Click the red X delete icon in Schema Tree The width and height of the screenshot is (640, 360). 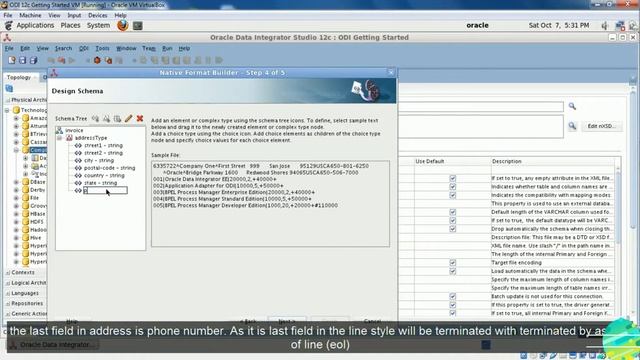(x=140, y=118)
